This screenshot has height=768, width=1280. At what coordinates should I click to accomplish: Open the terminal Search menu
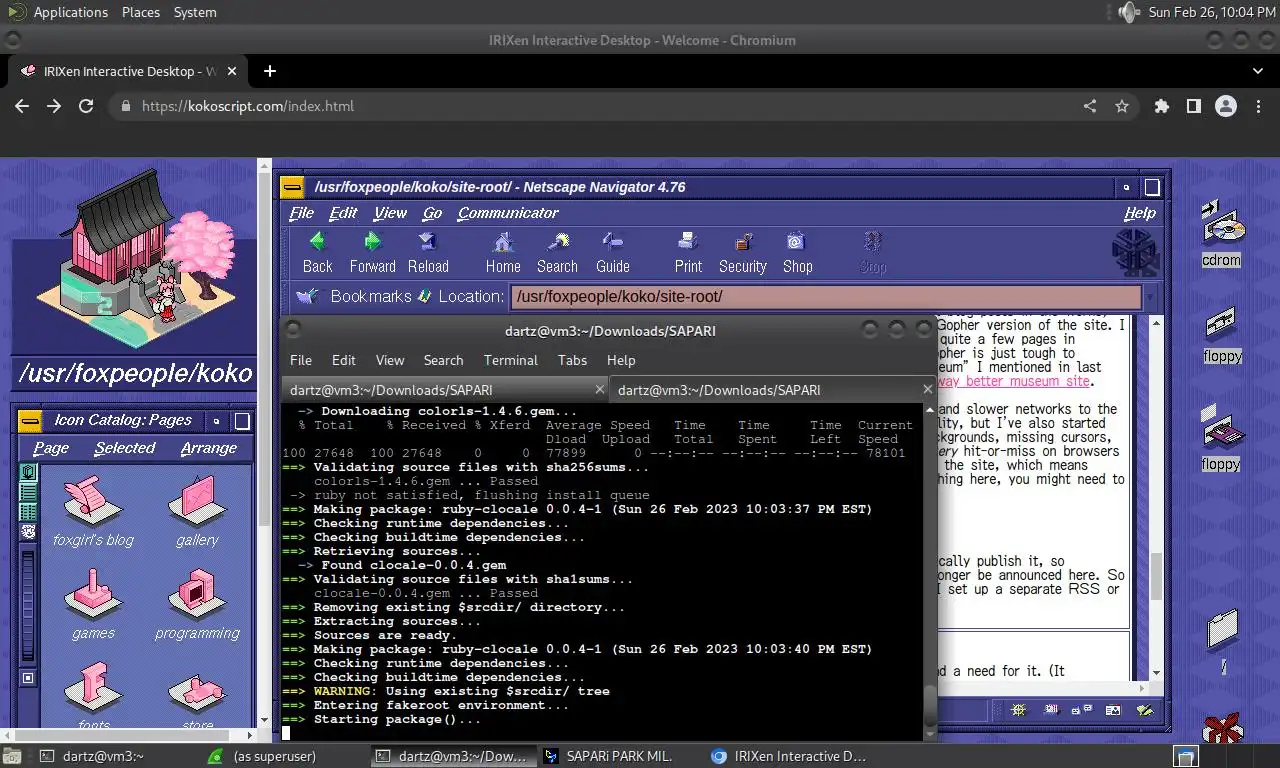[443, 360]
